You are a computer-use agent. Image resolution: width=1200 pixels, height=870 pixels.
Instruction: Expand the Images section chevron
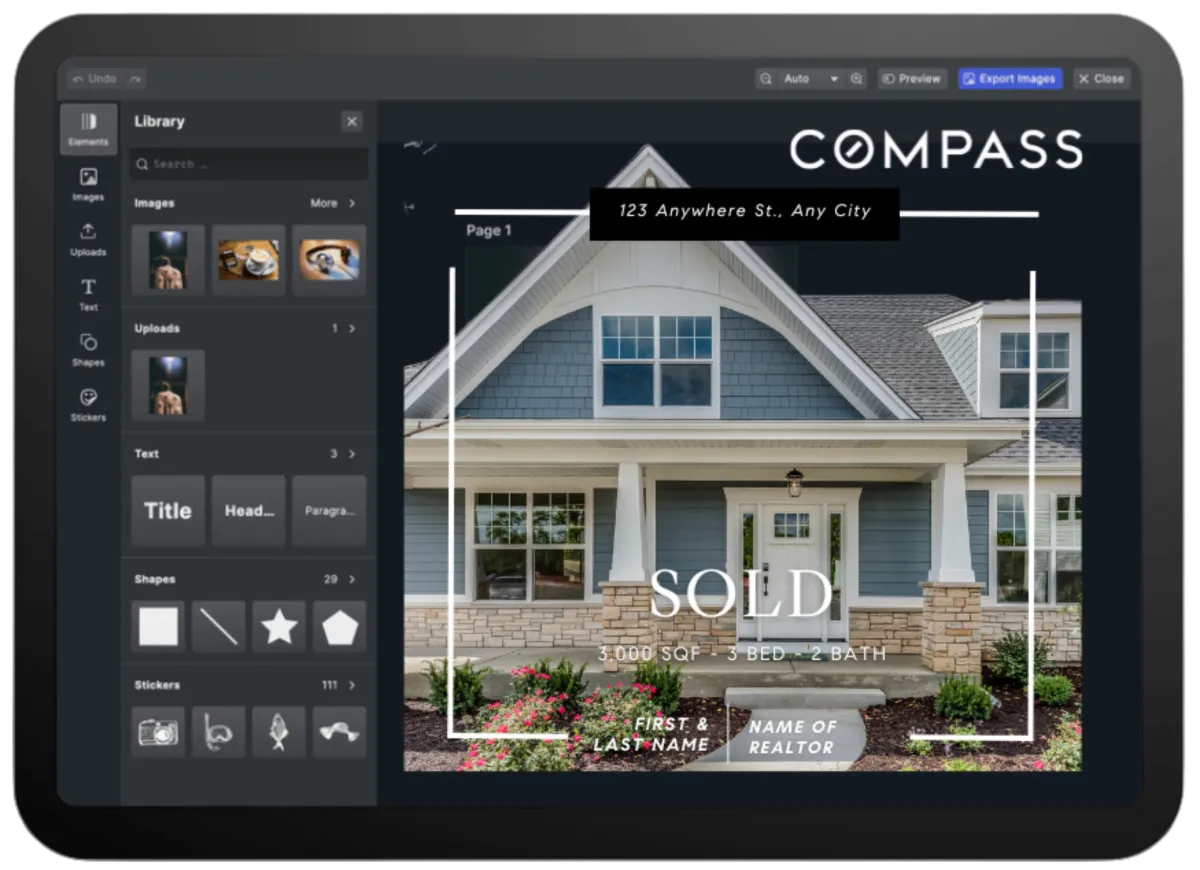352,203
